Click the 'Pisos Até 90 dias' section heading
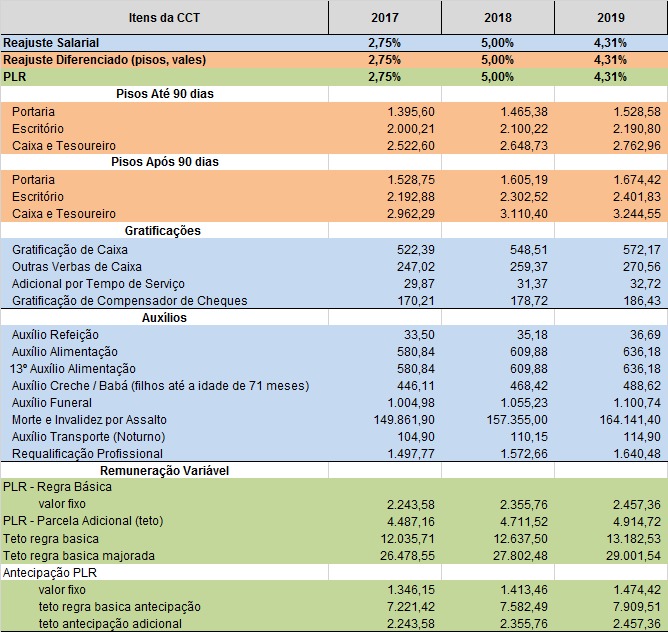 (165, 94)
